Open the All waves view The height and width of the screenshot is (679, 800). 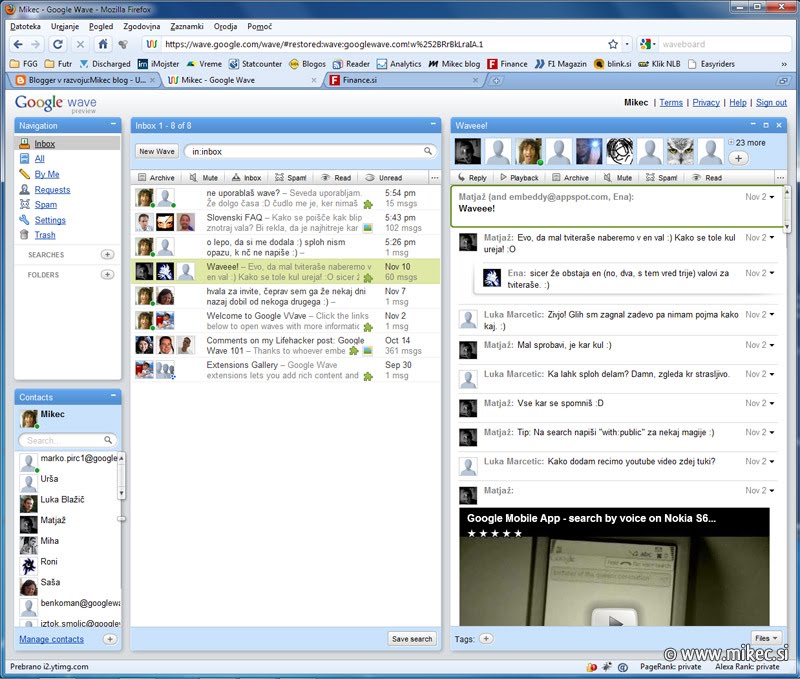pos(39,159)
